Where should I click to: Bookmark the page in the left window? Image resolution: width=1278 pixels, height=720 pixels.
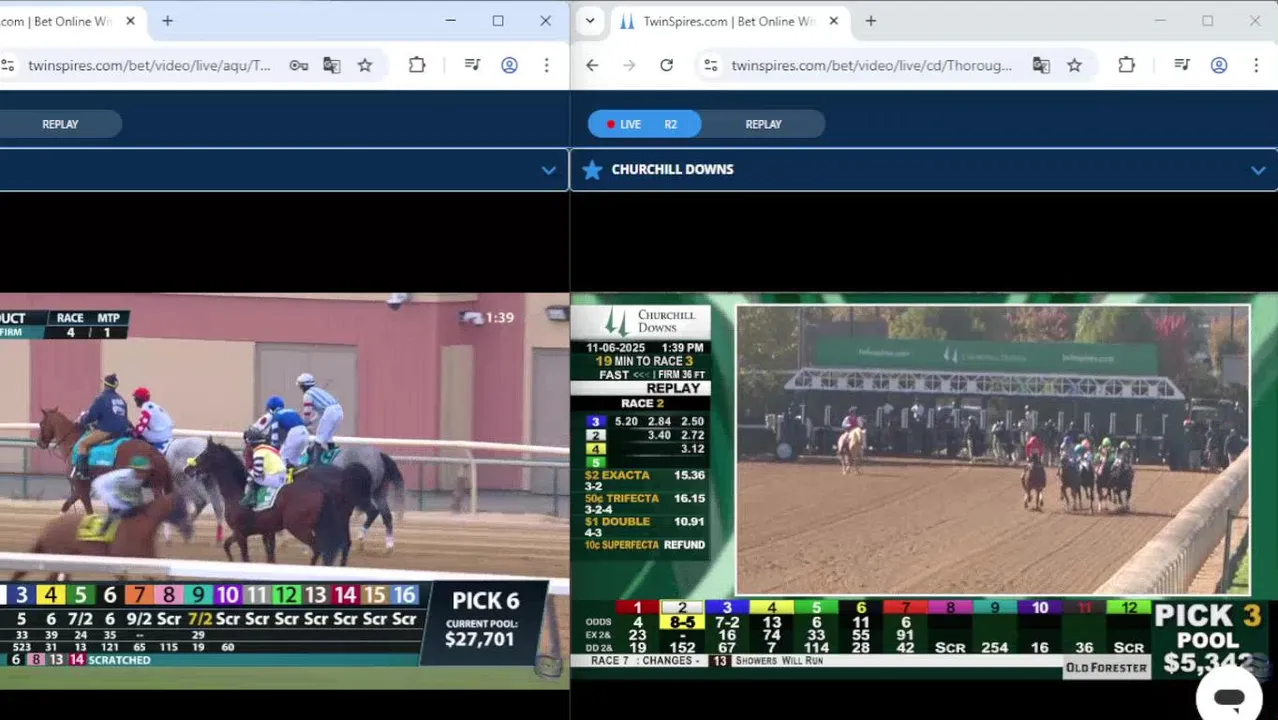point(365,65)
